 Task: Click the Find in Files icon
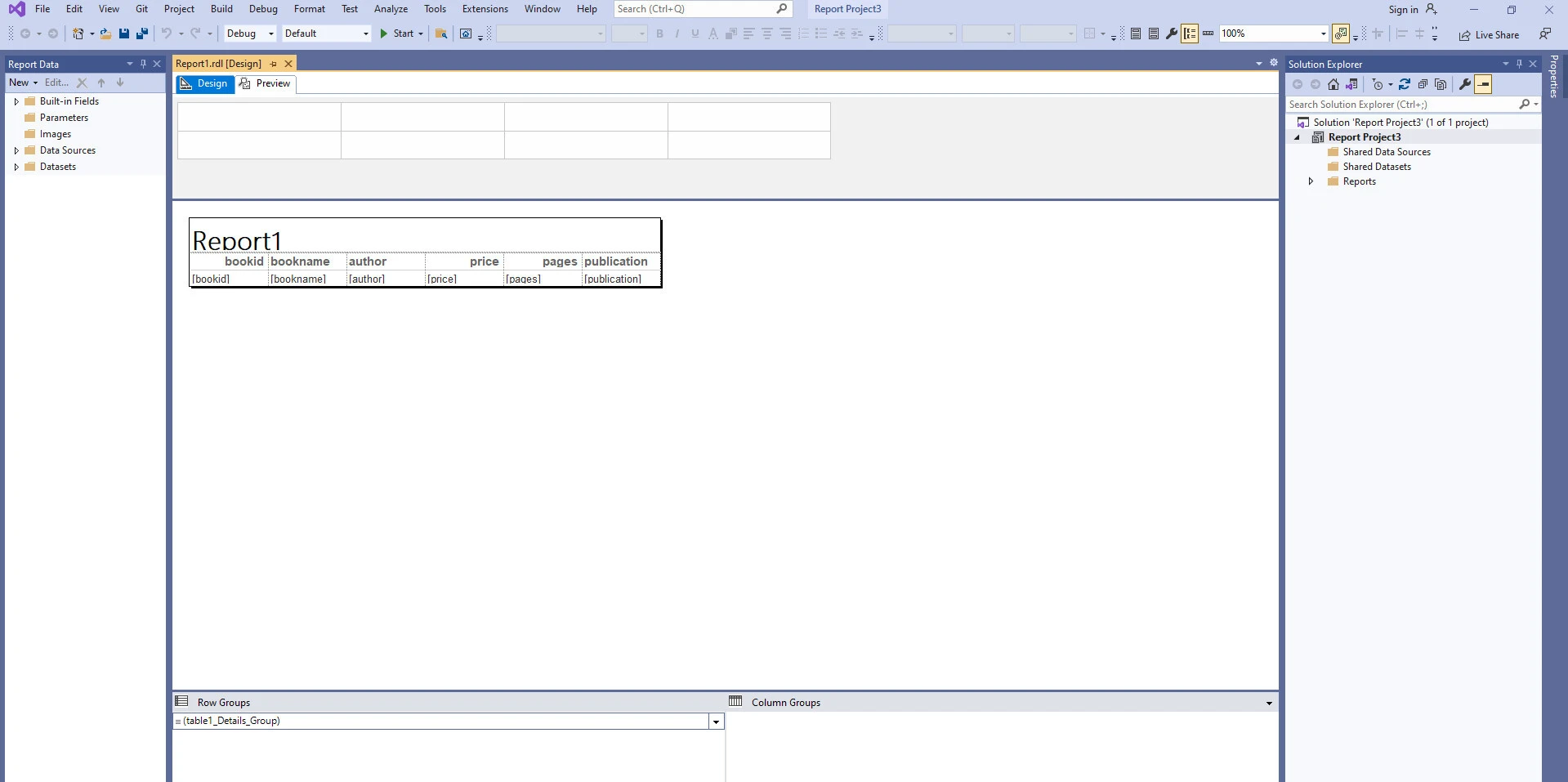pos(441,34)
